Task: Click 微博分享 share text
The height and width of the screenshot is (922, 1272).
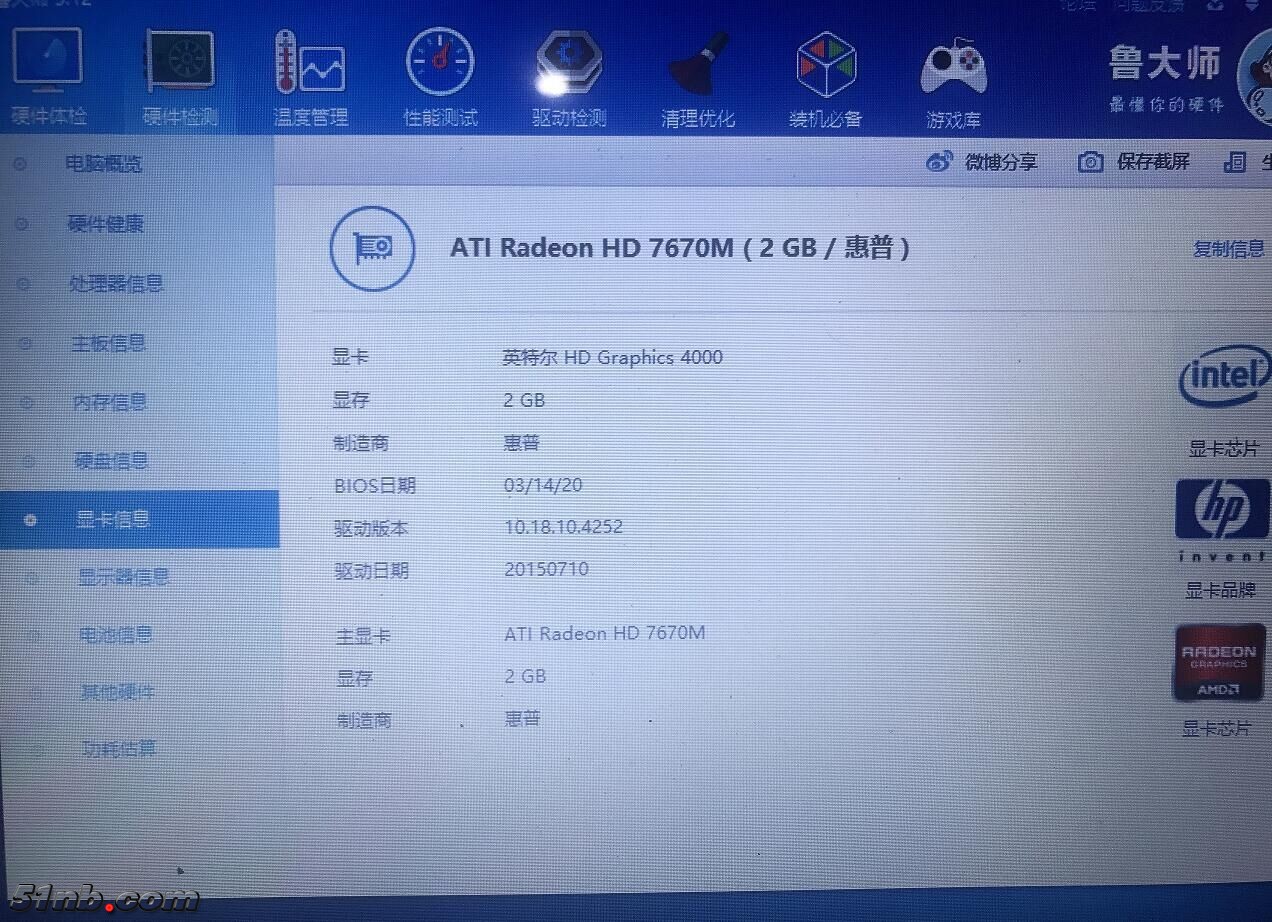Action: click(1001, 161)
